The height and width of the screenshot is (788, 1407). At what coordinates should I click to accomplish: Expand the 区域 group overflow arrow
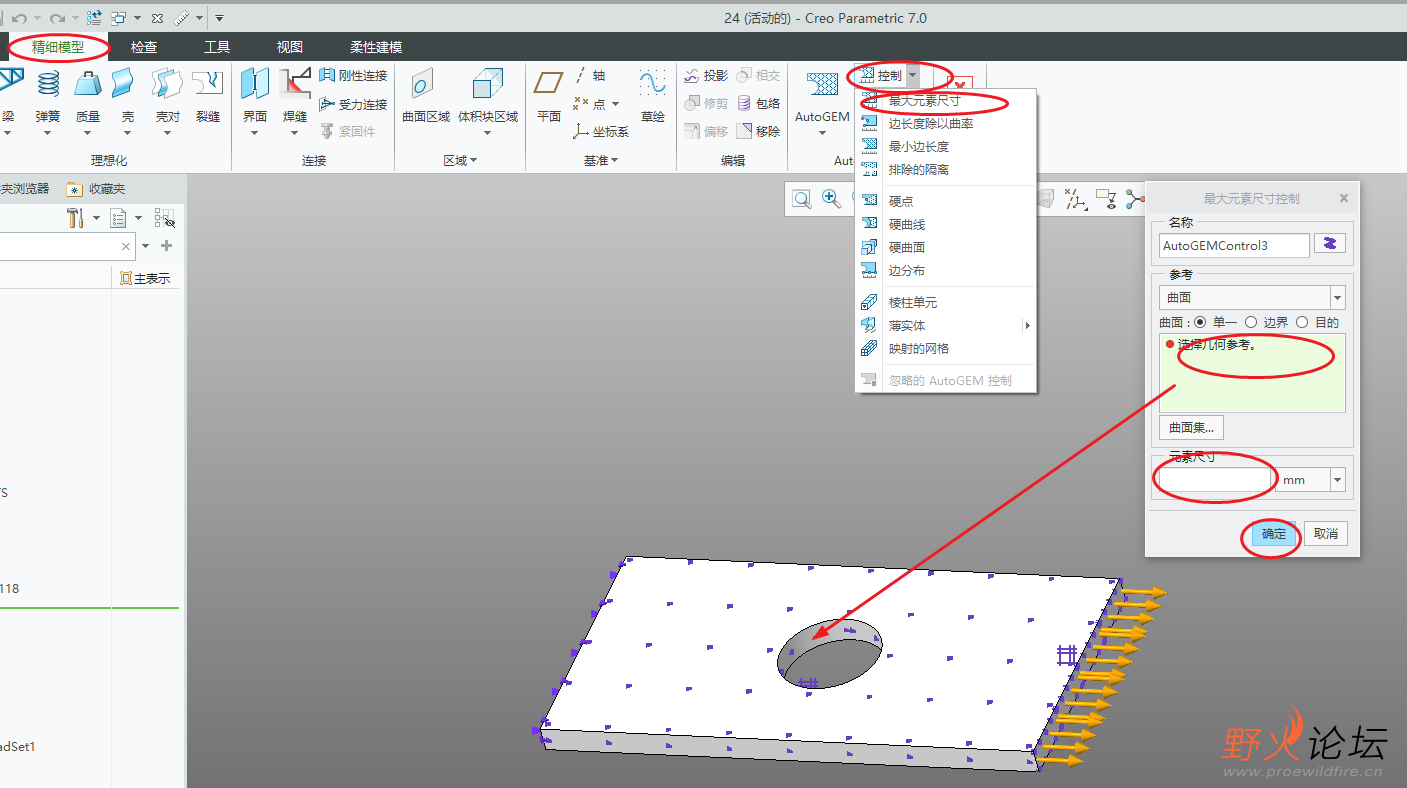[x=473, y=160]
